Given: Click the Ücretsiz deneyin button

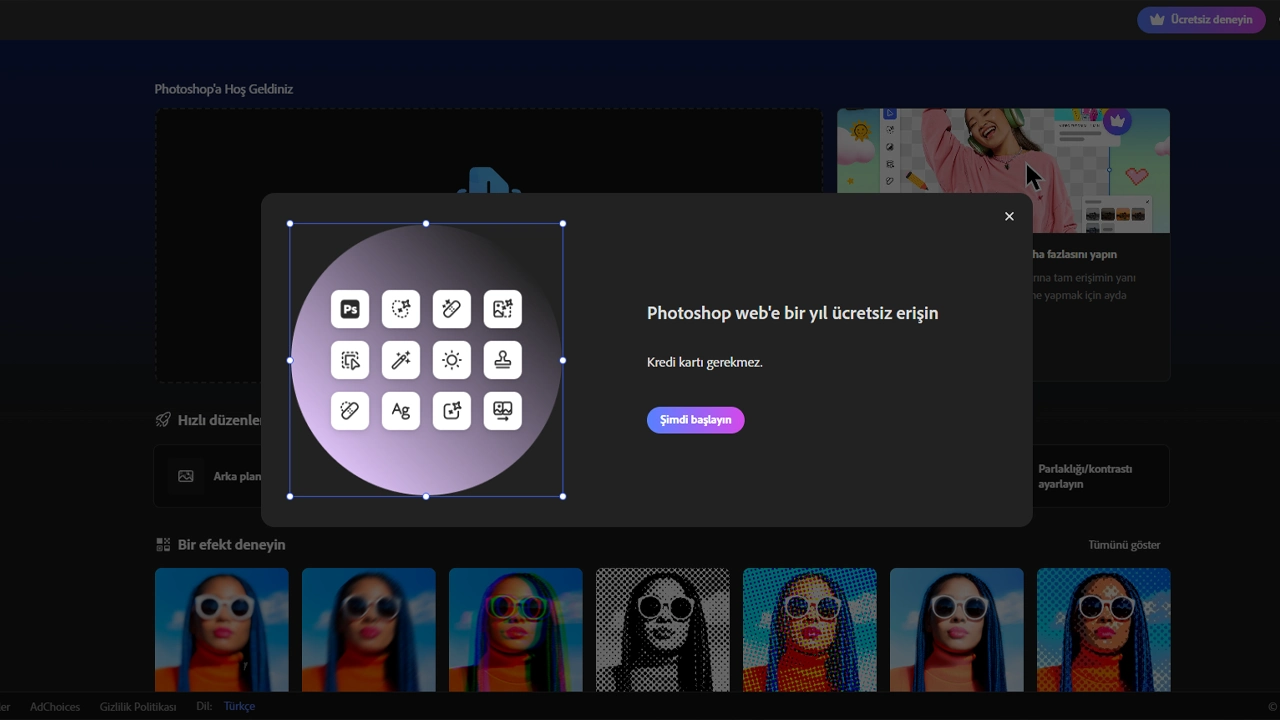Looking at the screenshot, I should [x=1200, y=19].
